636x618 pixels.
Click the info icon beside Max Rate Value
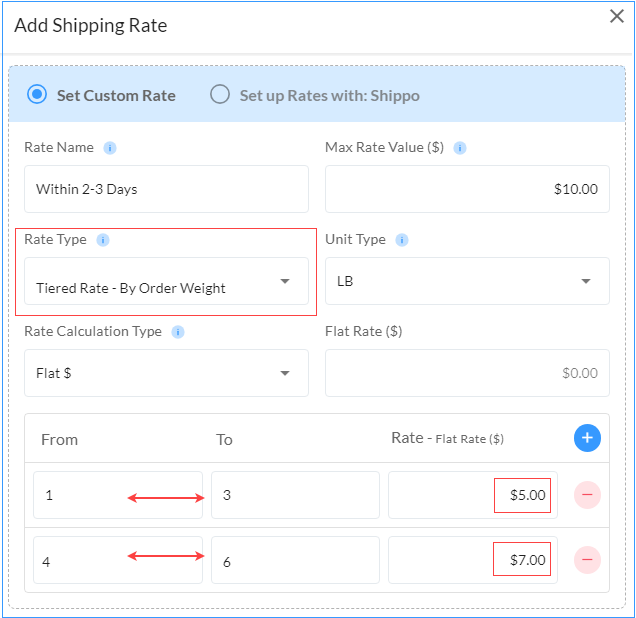pyautogui.click(x=460, y=148)
